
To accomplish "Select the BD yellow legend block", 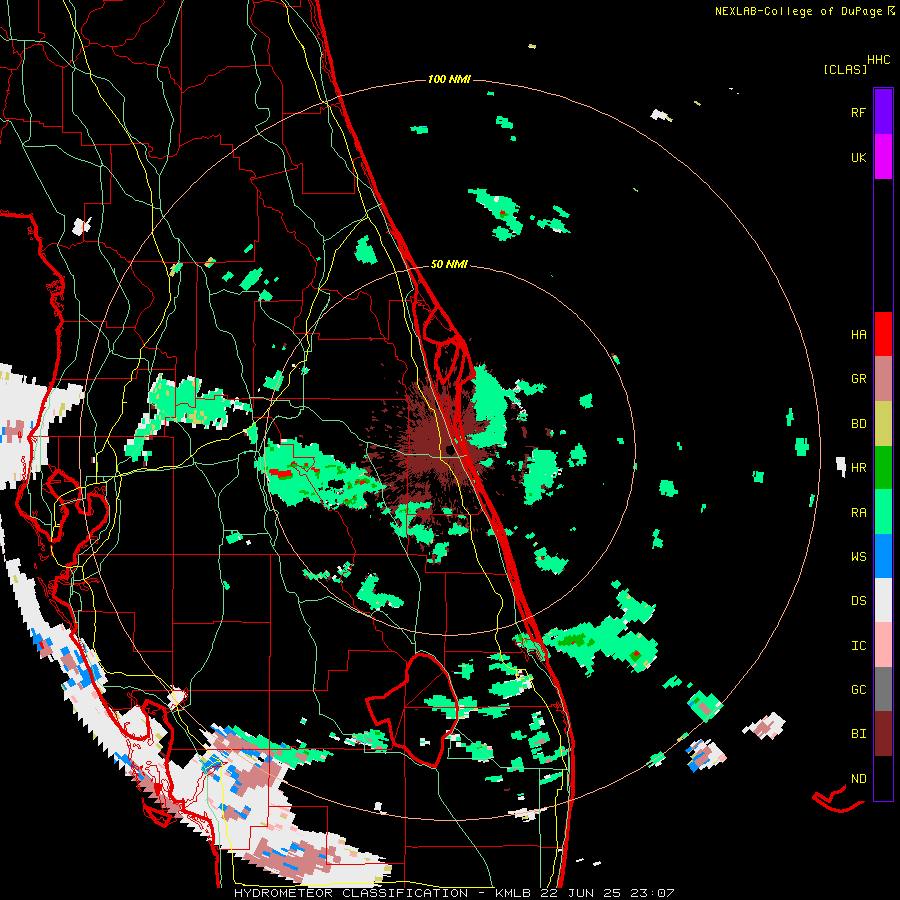I will point(883,423).
